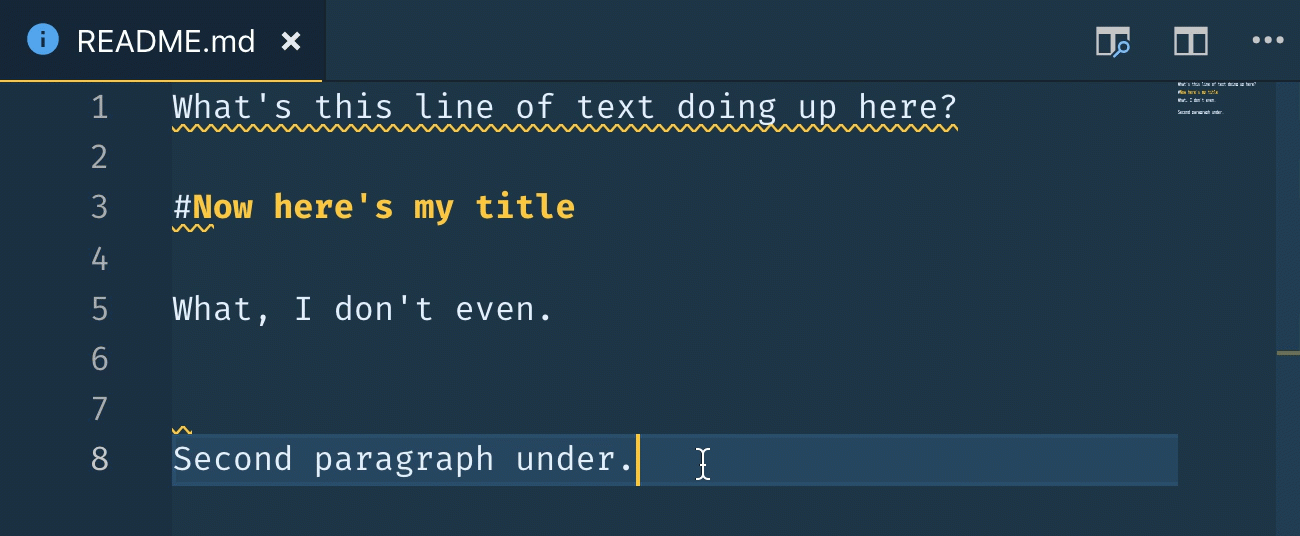Place cursor in "What, I don't even." line
The width and height of the screenshot is (1300, 536).
tap(362, 309)
